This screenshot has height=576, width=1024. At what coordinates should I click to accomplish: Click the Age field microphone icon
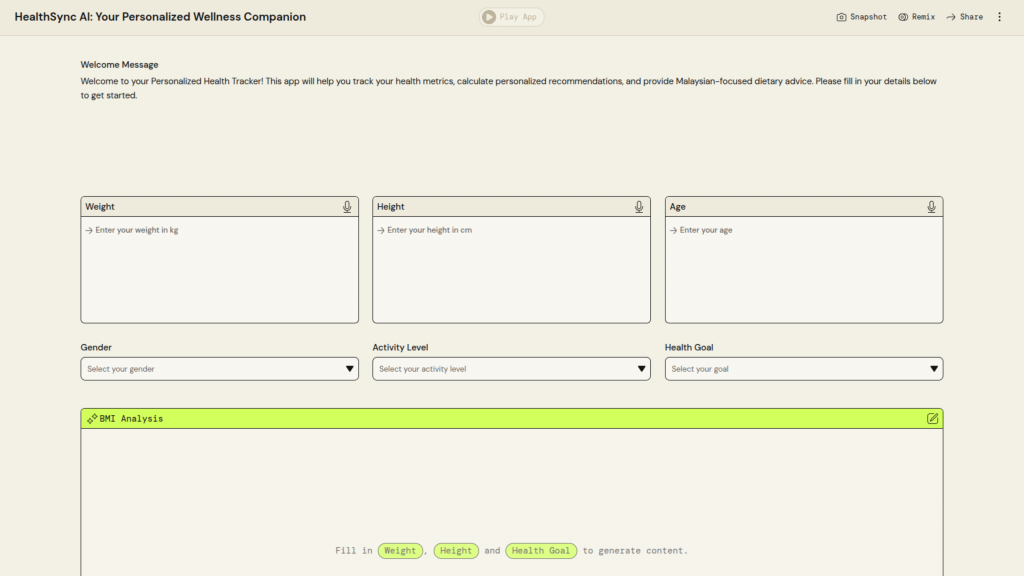click(931, 207)
